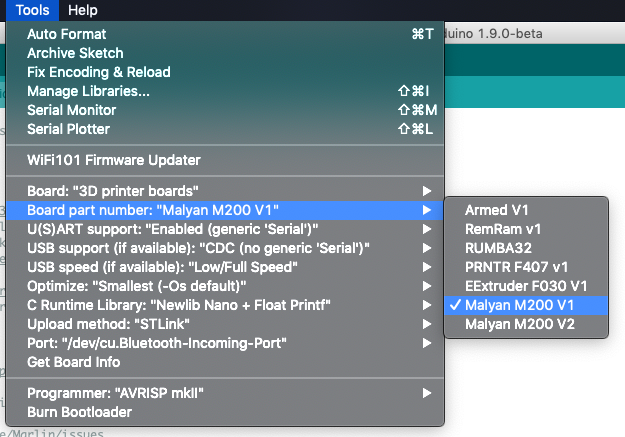This screenshot has height=437, width=625.
Task: Open the Tools menu in the menu bar
Action: point(32,10)
